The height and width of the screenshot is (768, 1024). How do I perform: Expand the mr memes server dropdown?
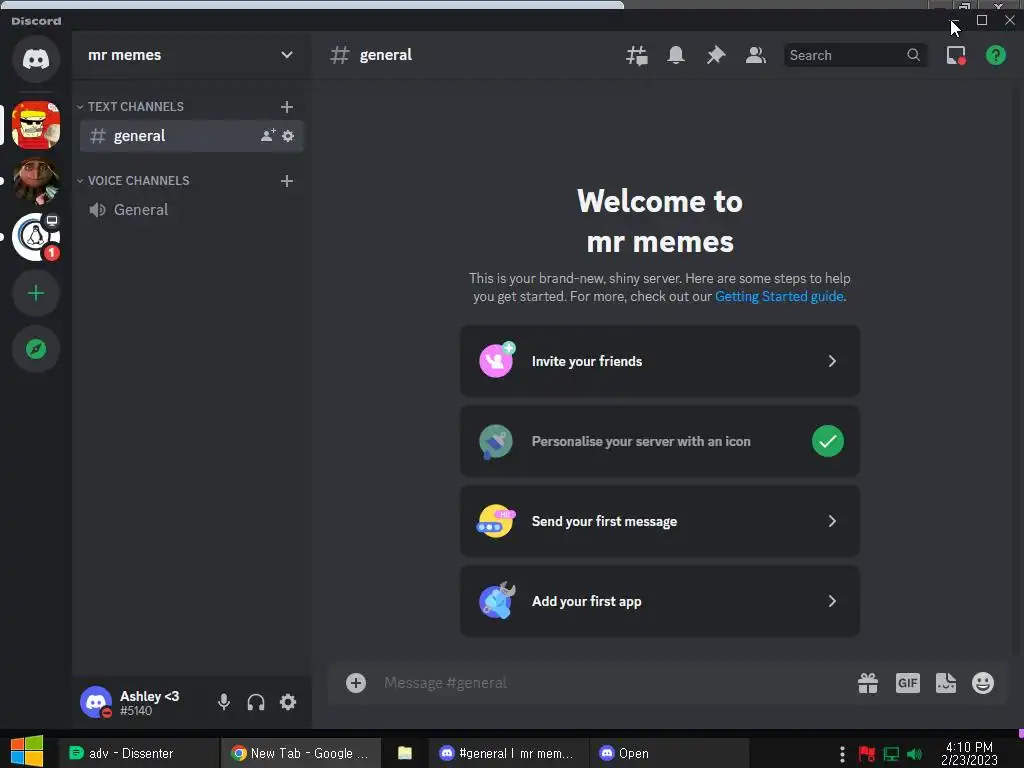click(287, 55)
